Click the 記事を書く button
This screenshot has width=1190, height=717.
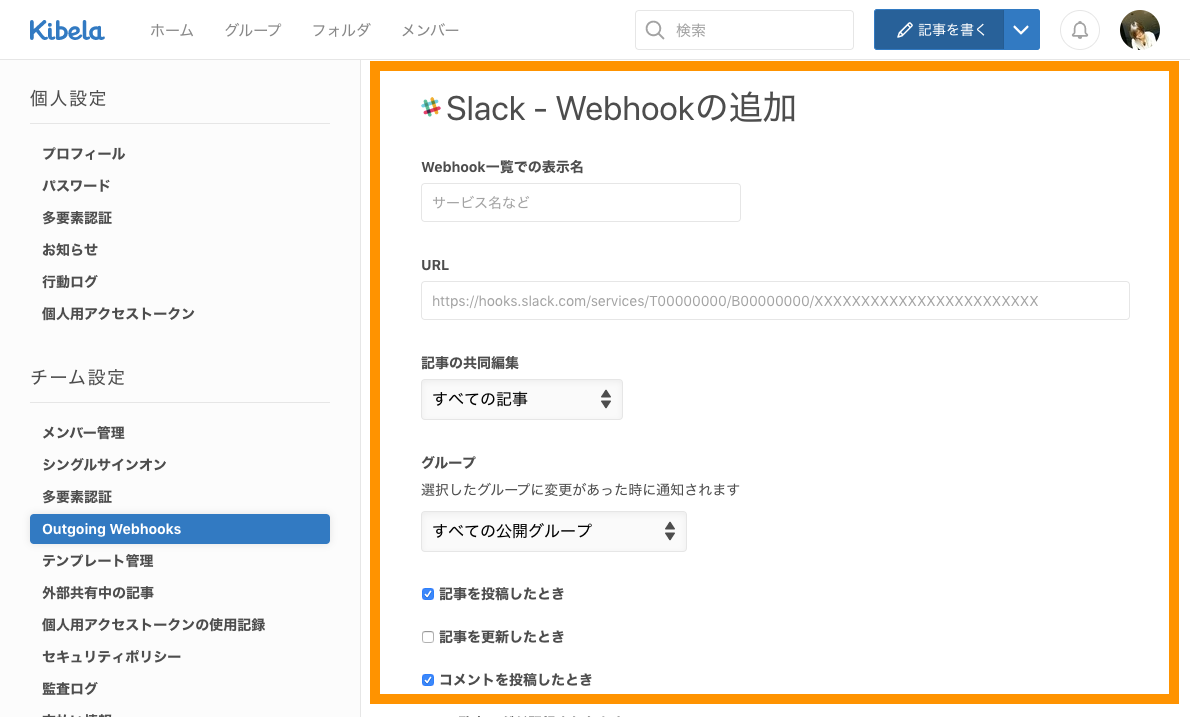point(938,30)
